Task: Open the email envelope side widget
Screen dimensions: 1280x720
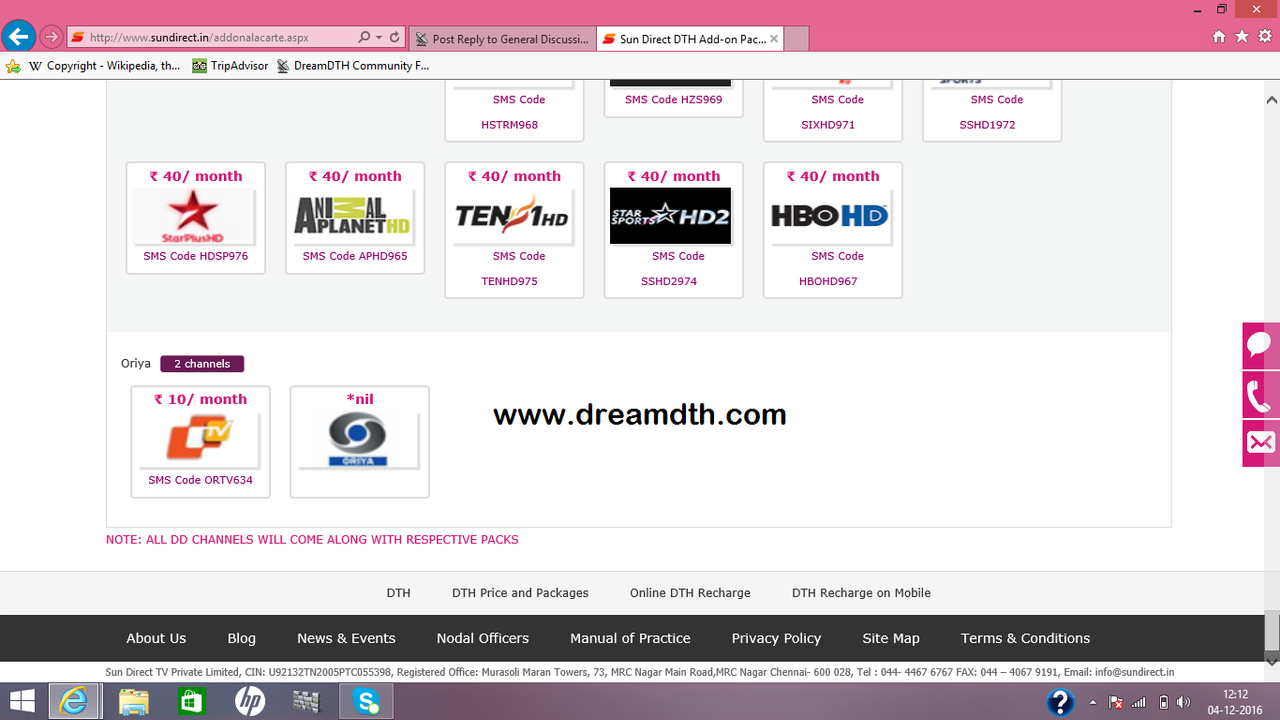Action: [x=1261, y=443]
